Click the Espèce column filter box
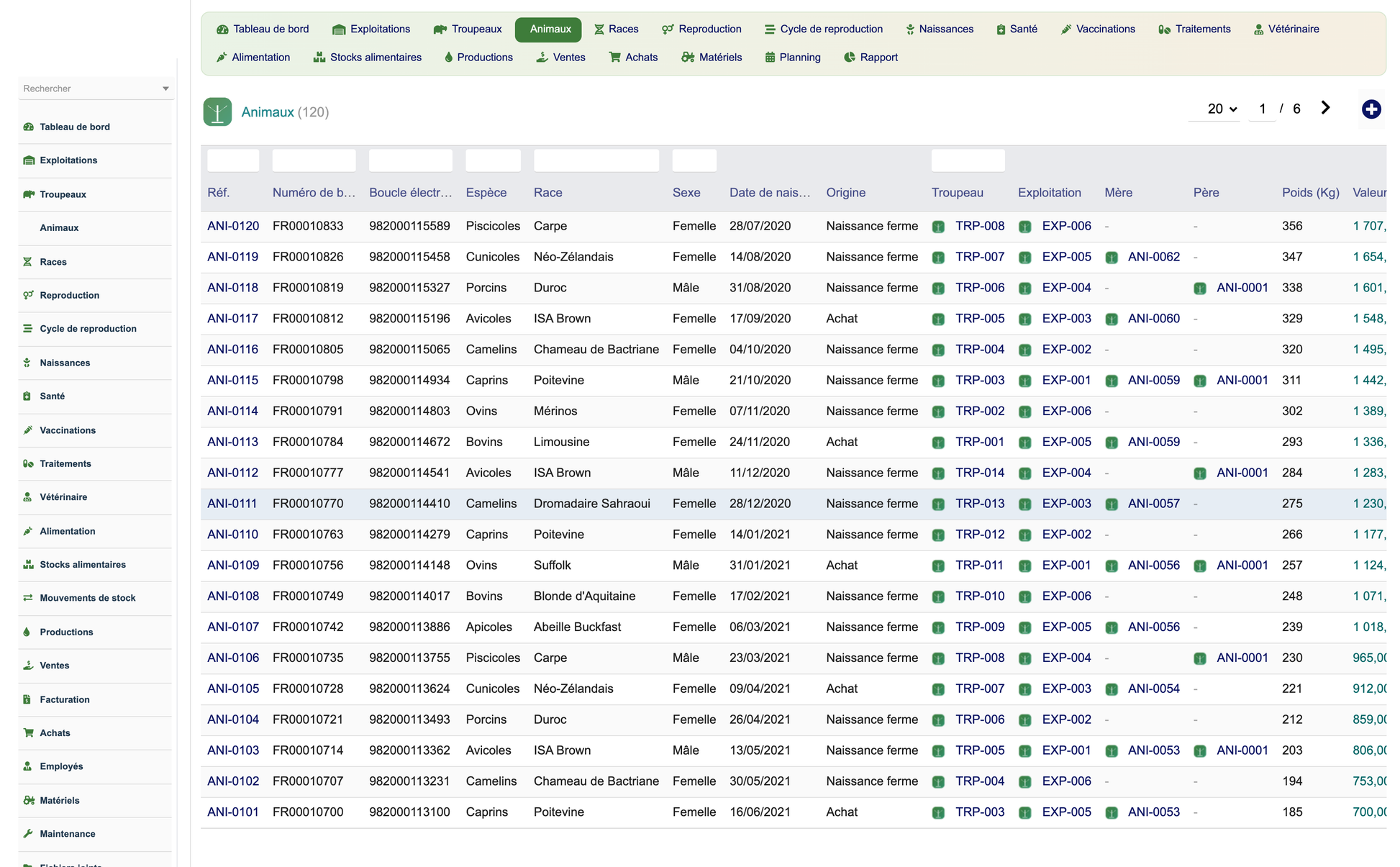 [x=493, y=160]
